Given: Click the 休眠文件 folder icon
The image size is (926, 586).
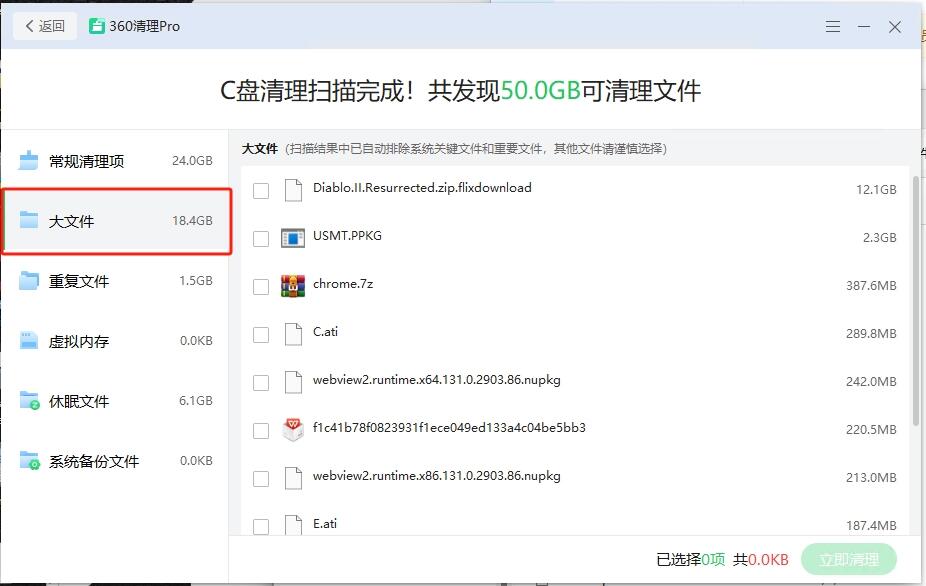Looking at the screenshot, I should point(29,401).
